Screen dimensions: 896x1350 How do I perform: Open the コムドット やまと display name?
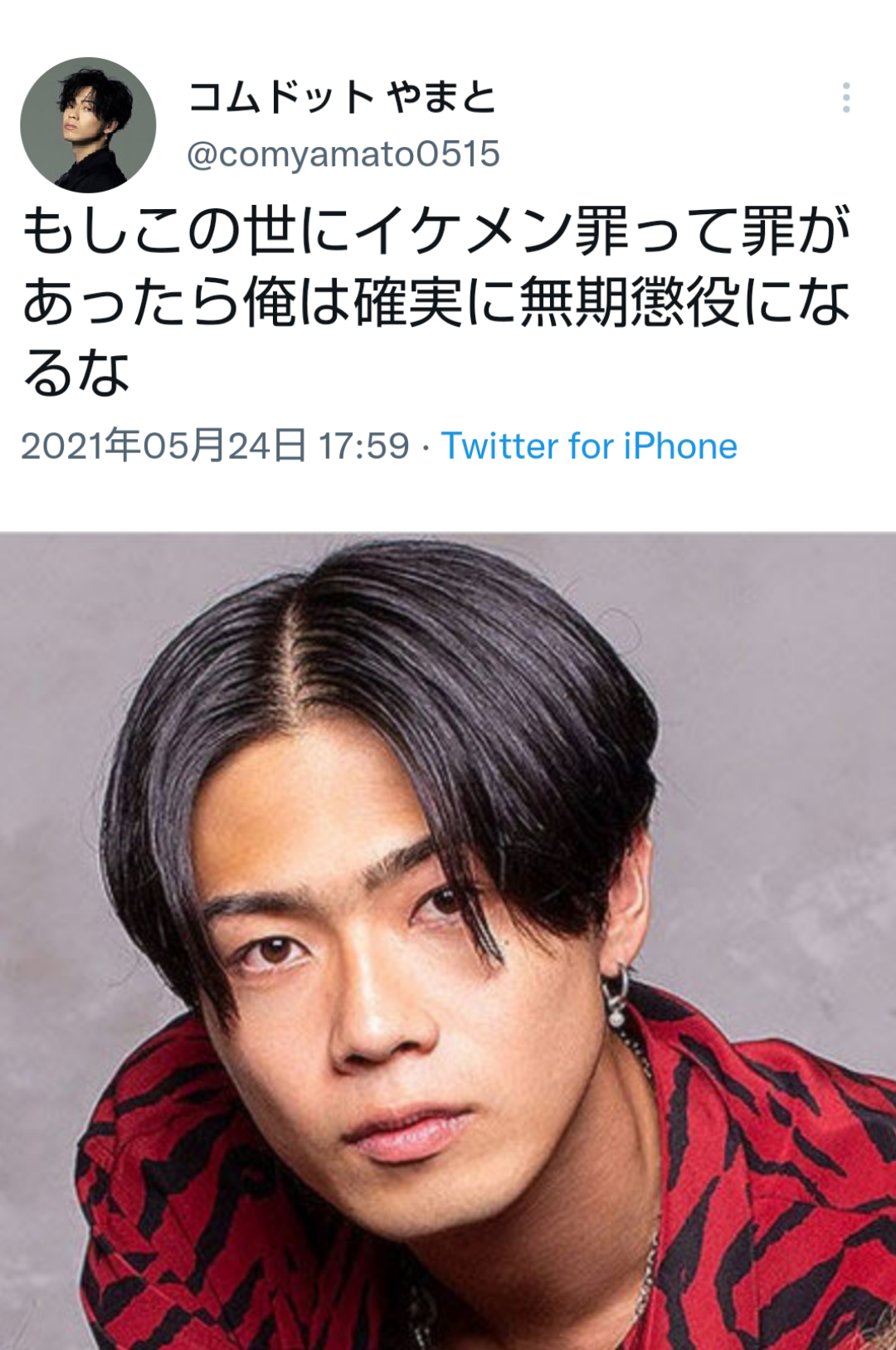coord(342,97)
